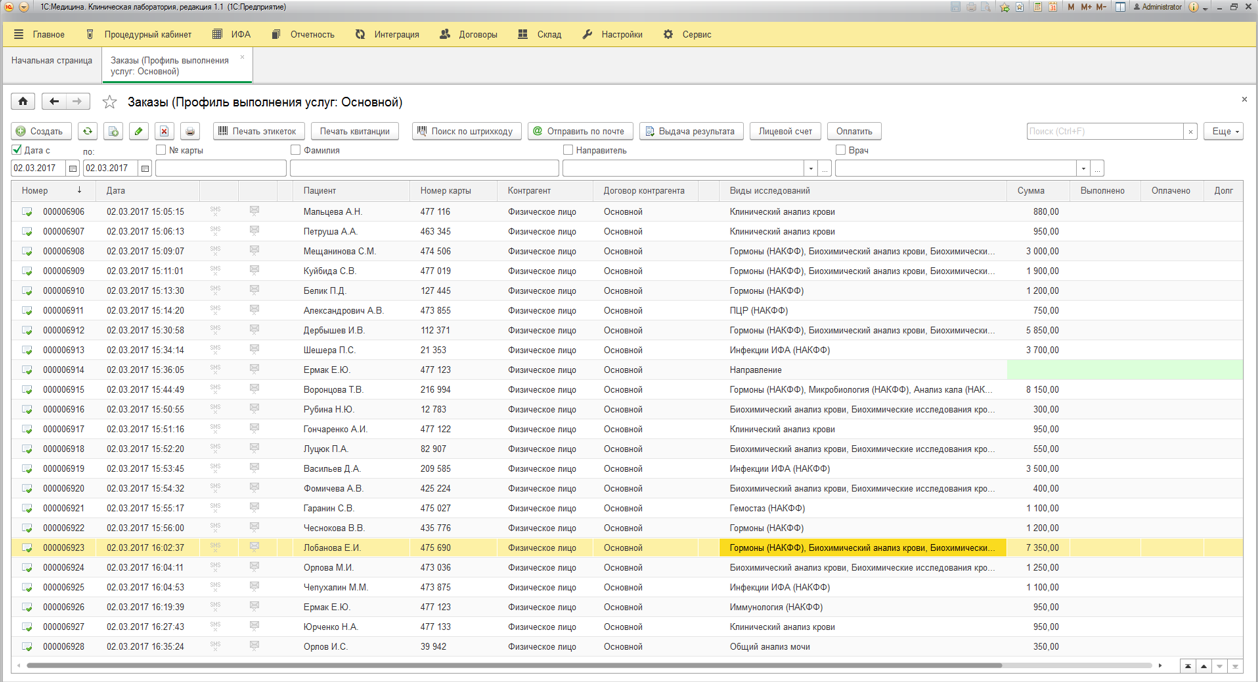Add the page to favorites with star
This screenshot has height=682, width=1258.
[110, 102]
